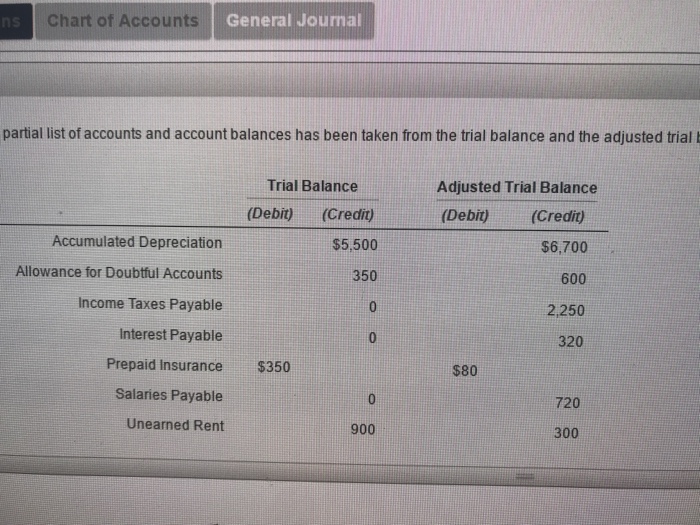Click the 600 adjusted credit value
Screen dimensions: 700x525
(573, 279)
